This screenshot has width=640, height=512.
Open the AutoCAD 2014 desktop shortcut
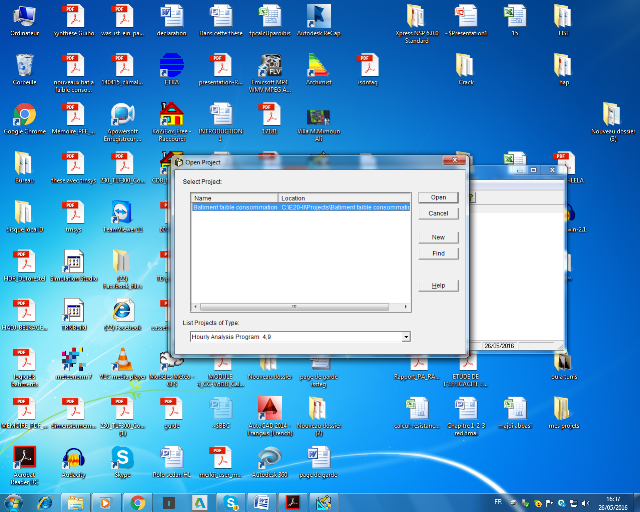pos(269,409)
